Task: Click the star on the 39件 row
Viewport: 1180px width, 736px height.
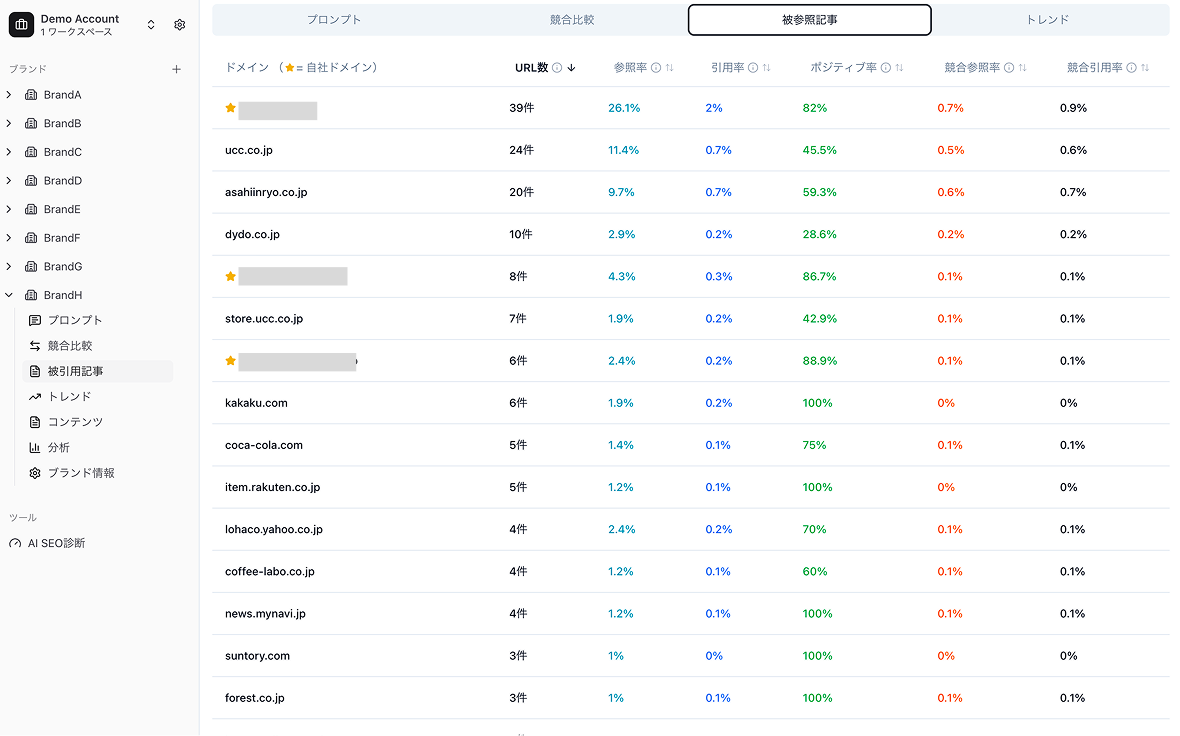Action: tap(230, 108)
